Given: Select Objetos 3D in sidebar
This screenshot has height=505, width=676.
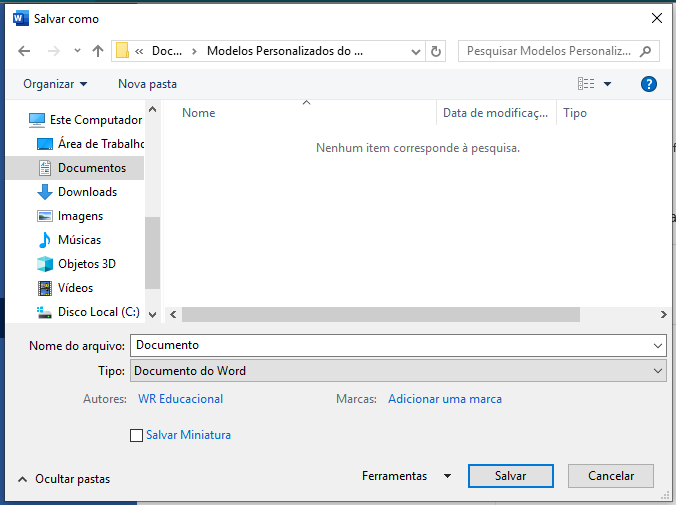Looking at the screenshot, I should 86,264.
